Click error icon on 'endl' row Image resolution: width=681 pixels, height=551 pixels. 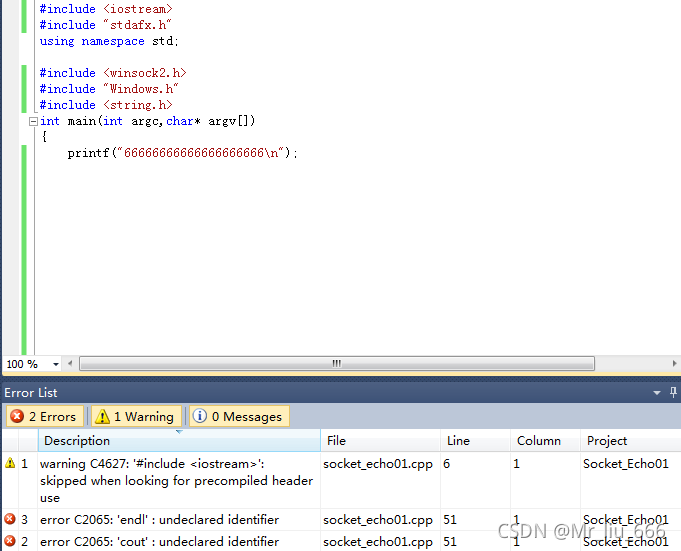point(10,519)
